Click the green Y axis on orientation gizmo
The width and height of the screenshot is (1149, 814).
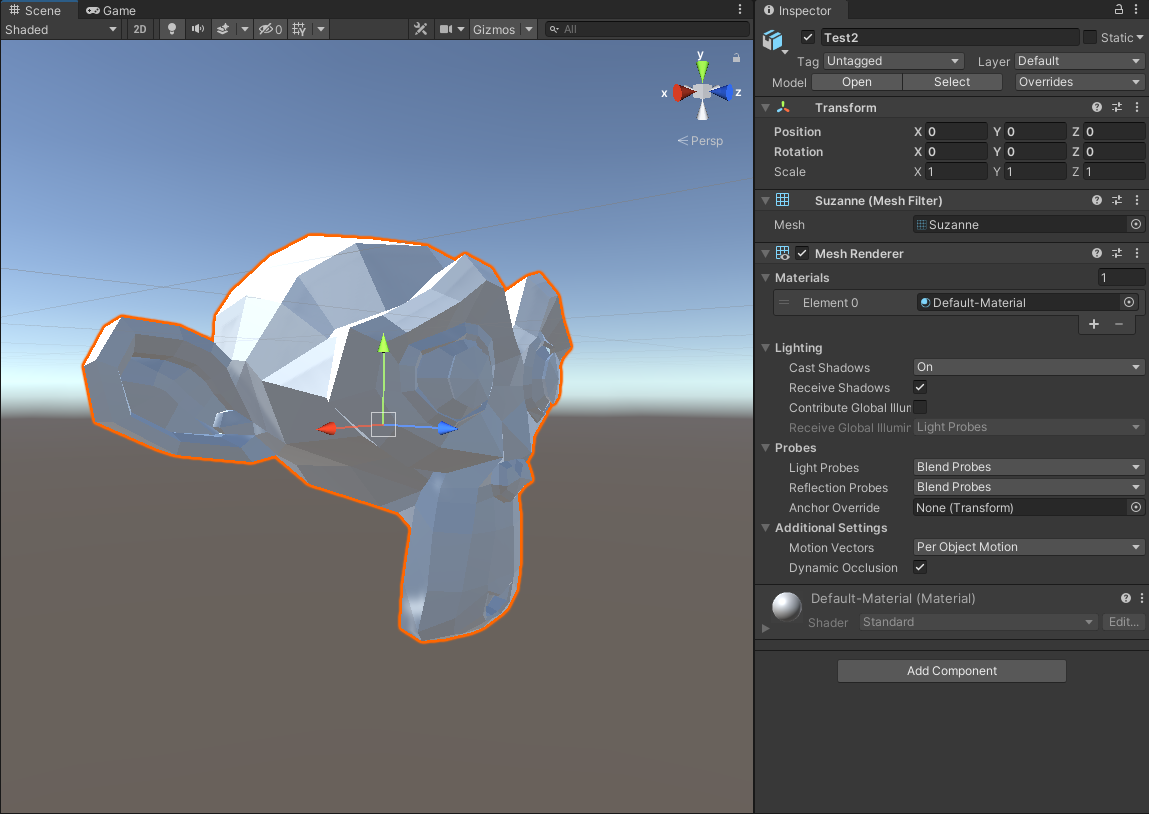click(703, 70)
